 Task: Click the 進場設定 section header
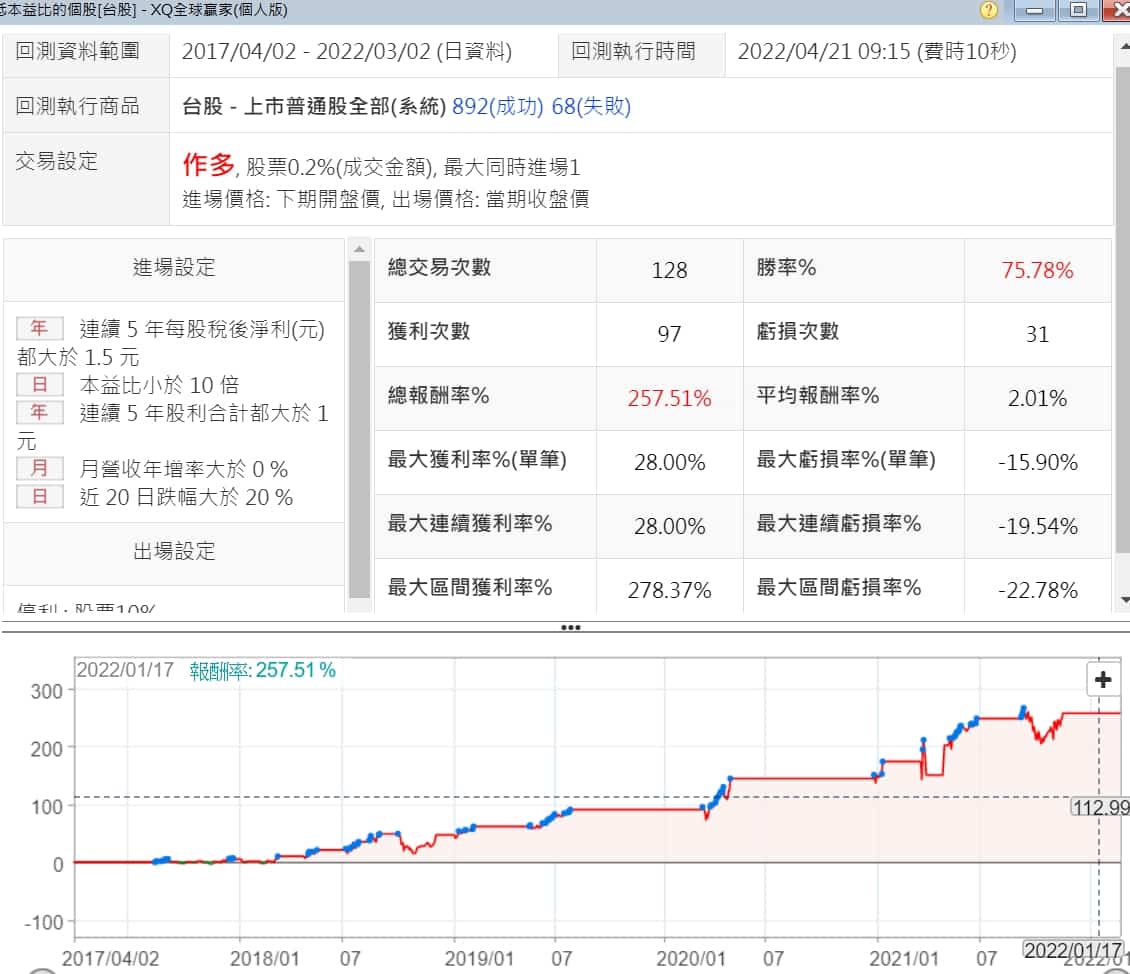point(174,268)
